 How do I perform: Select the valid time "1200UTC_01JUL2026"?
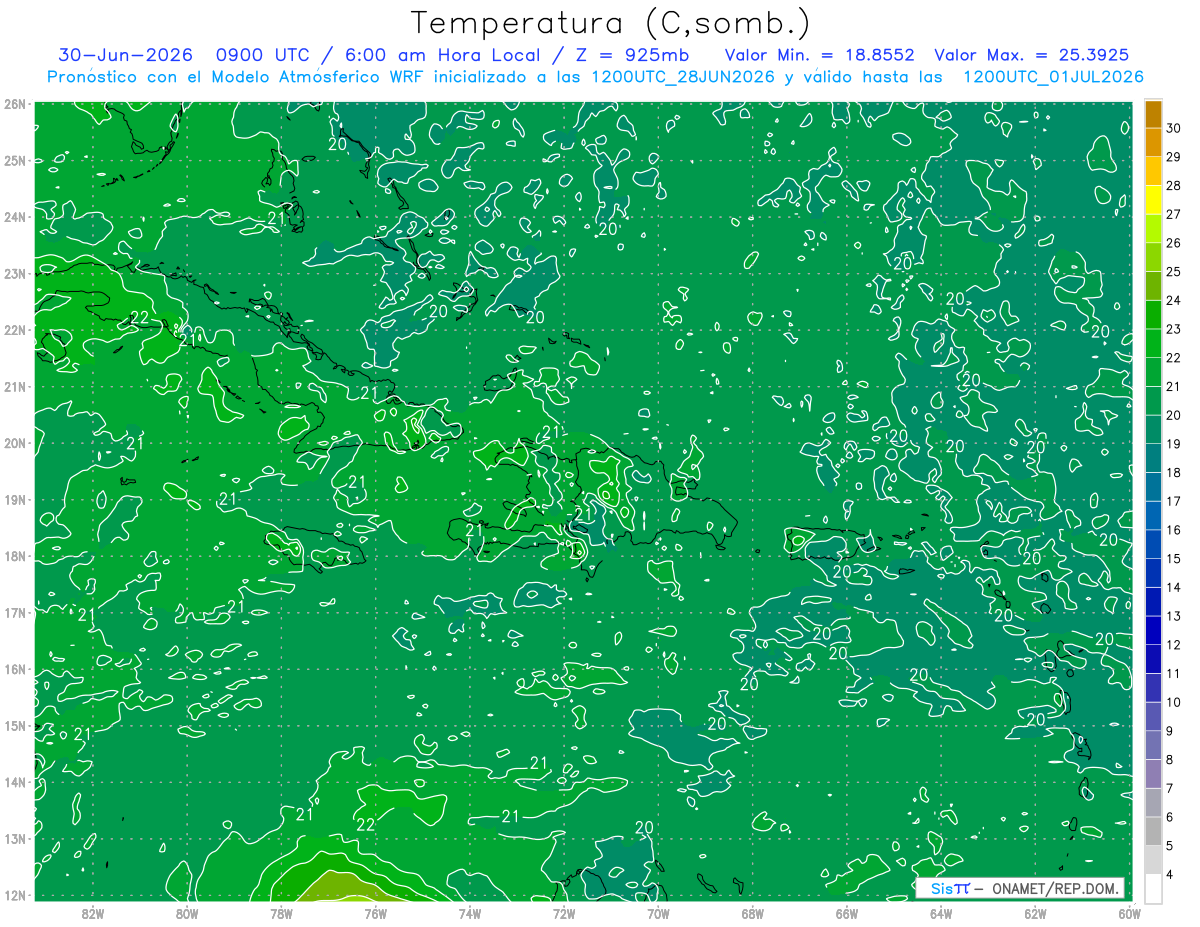click(1053, 77)
